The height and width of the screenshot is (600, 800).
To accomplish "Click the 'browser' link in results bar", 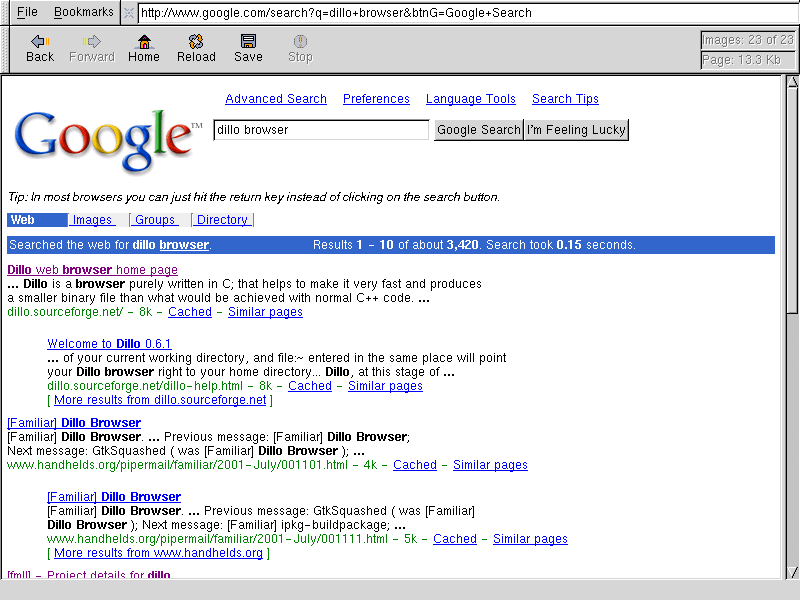I will click(184, 245).
